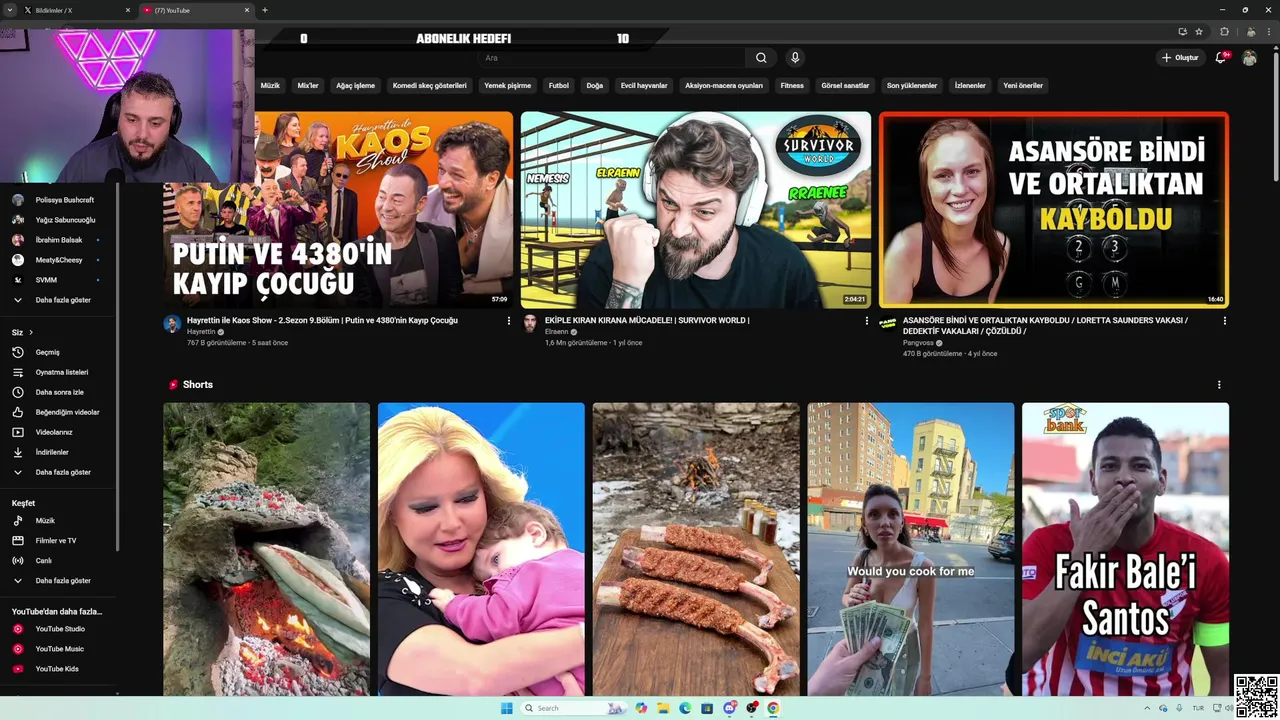The image size is (1280, 720).
Task: Click Hayrettin channel avatar under video
Action: [x=172, y=324]
